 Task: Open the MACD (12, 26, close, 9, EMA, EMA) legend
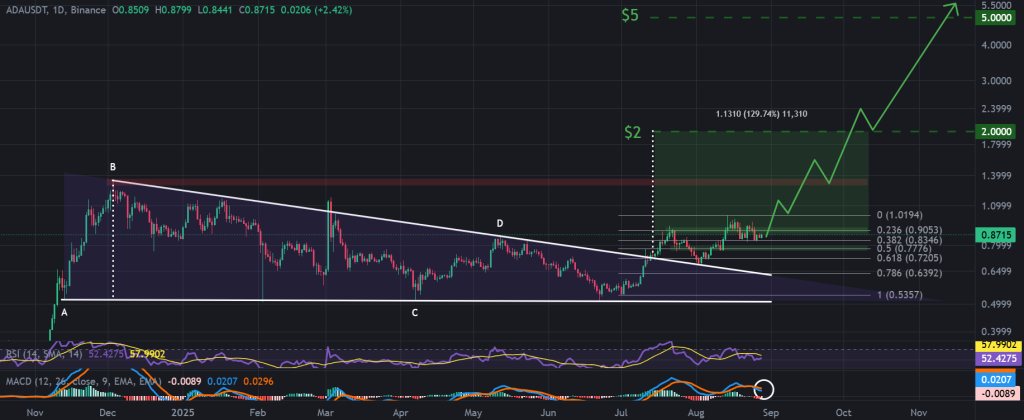point(83,380)
